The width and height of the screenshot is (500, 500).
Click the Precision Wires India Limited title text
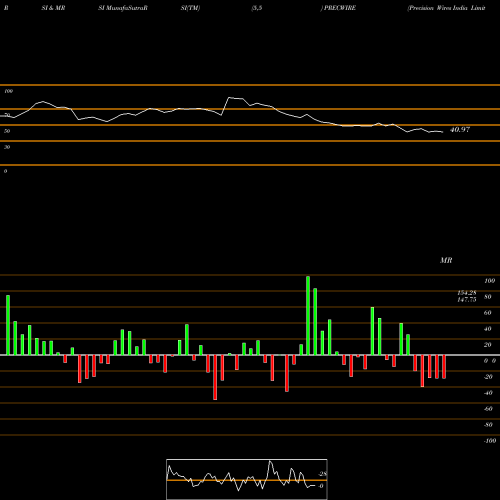pos(446,8)
